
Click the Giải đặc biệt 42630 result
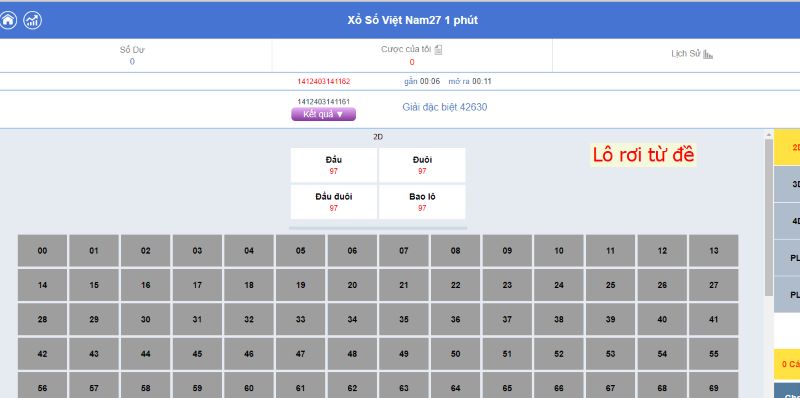(x=444, y=107)
